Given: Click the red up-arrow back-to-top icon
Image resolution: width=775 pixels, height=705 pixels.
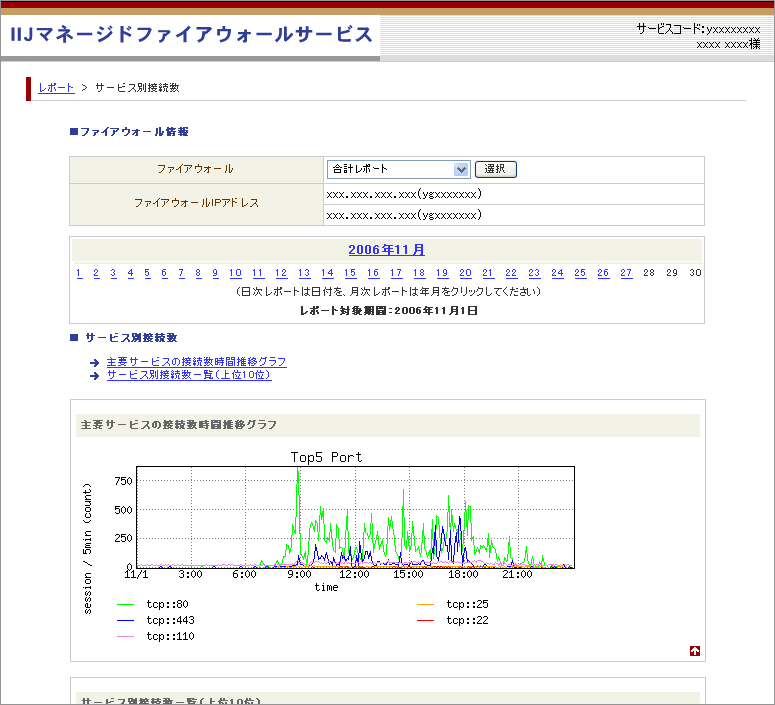Looking at the screenshot, I should 695,651.
